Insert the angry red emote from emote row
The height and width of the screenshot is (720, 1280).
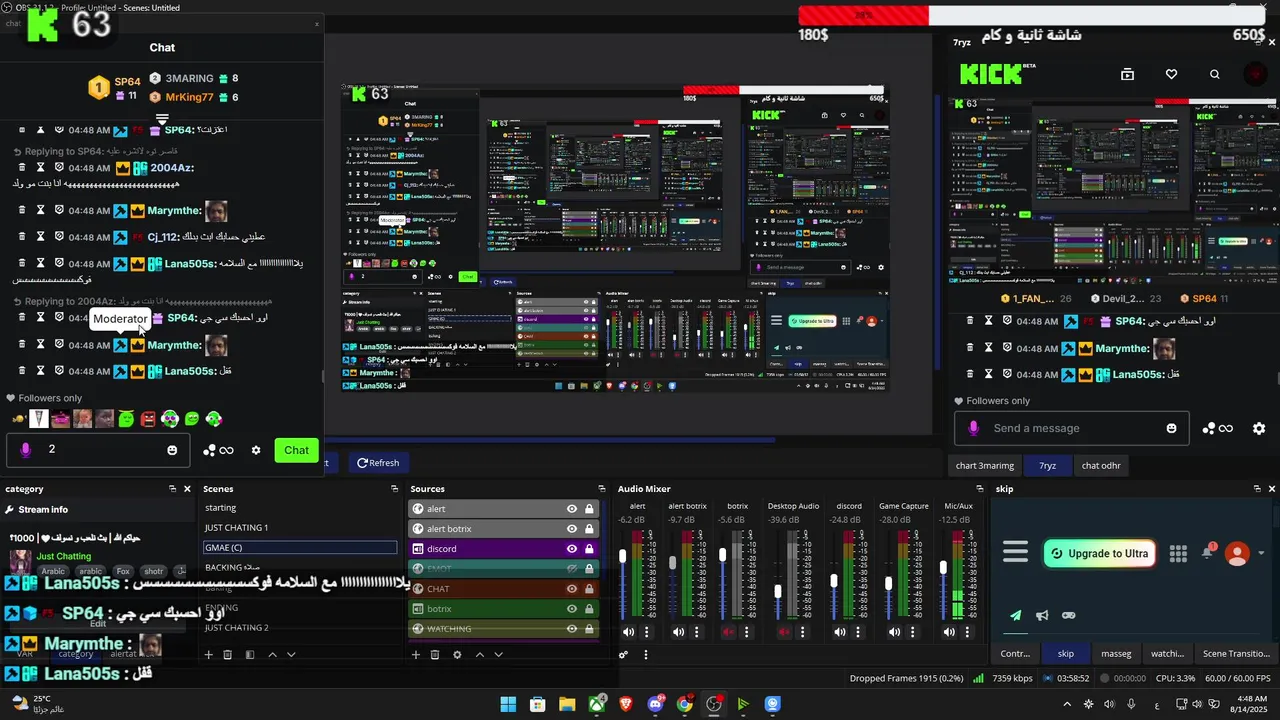pyautogui.click(x=148, y=419)
